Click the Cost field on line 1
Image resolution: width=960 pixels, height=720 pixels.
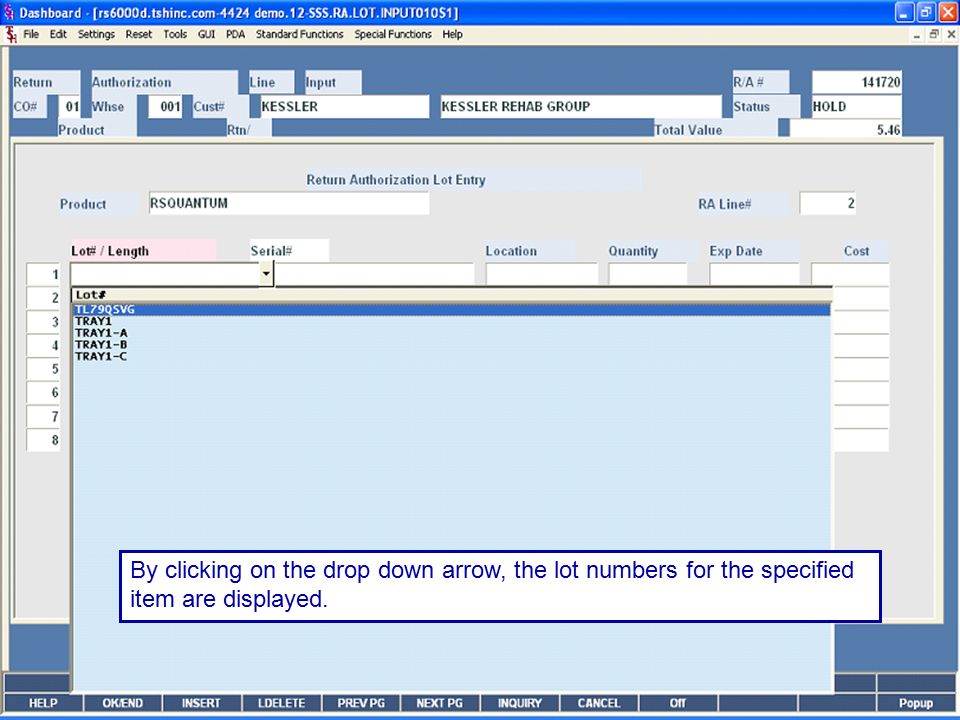click(850, 274)
